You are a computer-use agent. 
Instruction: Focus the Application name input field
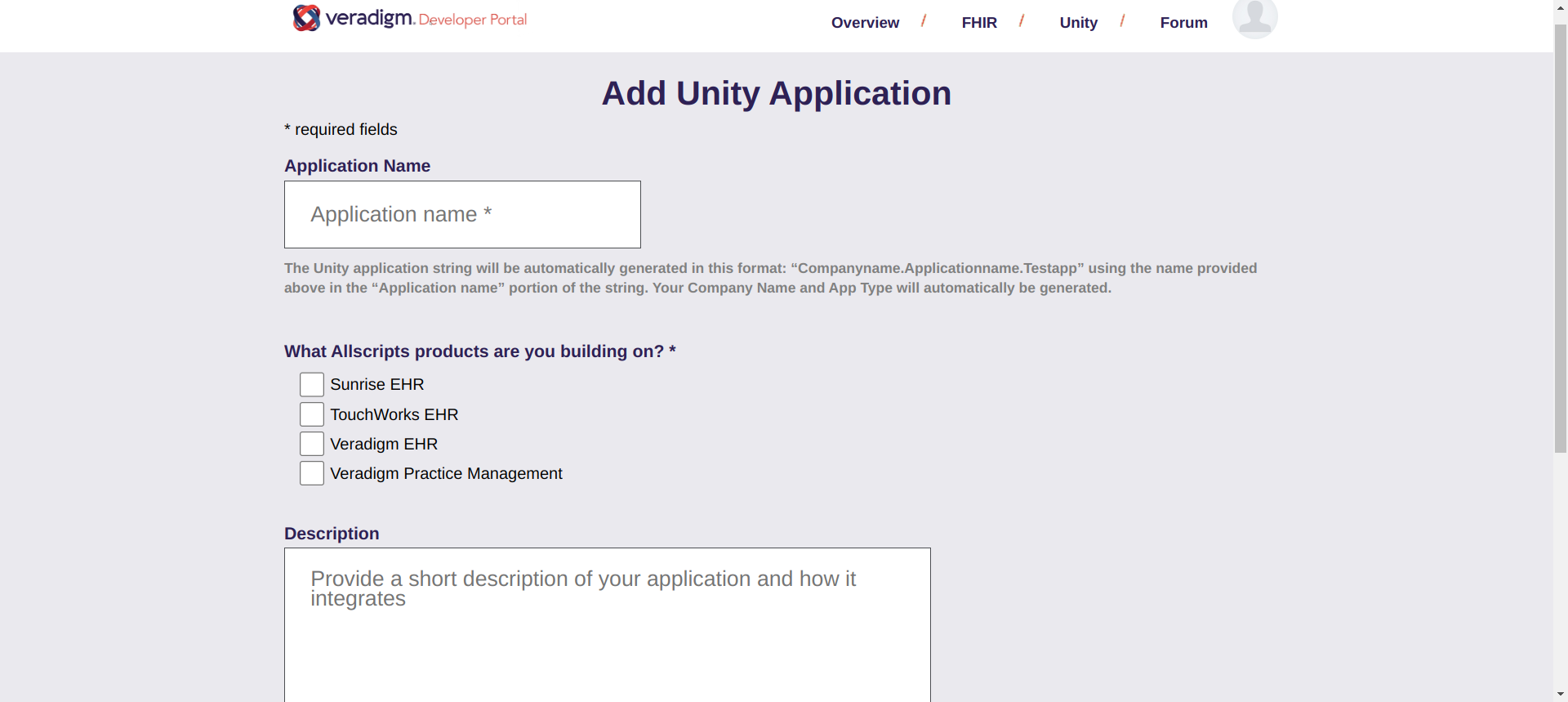click(x=462, y=214)
